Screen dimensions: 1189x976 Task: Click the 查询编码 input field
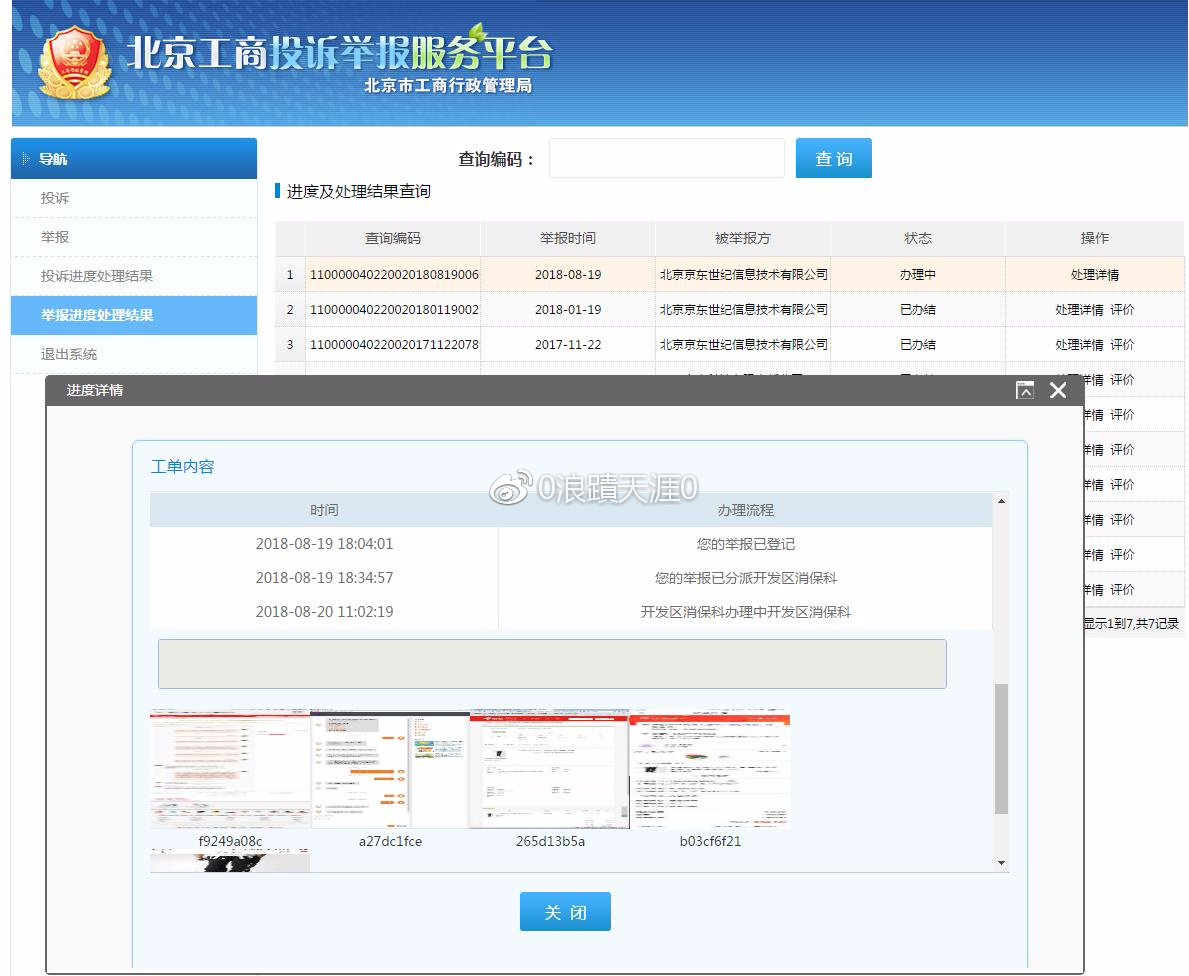(x=666, y=159)
